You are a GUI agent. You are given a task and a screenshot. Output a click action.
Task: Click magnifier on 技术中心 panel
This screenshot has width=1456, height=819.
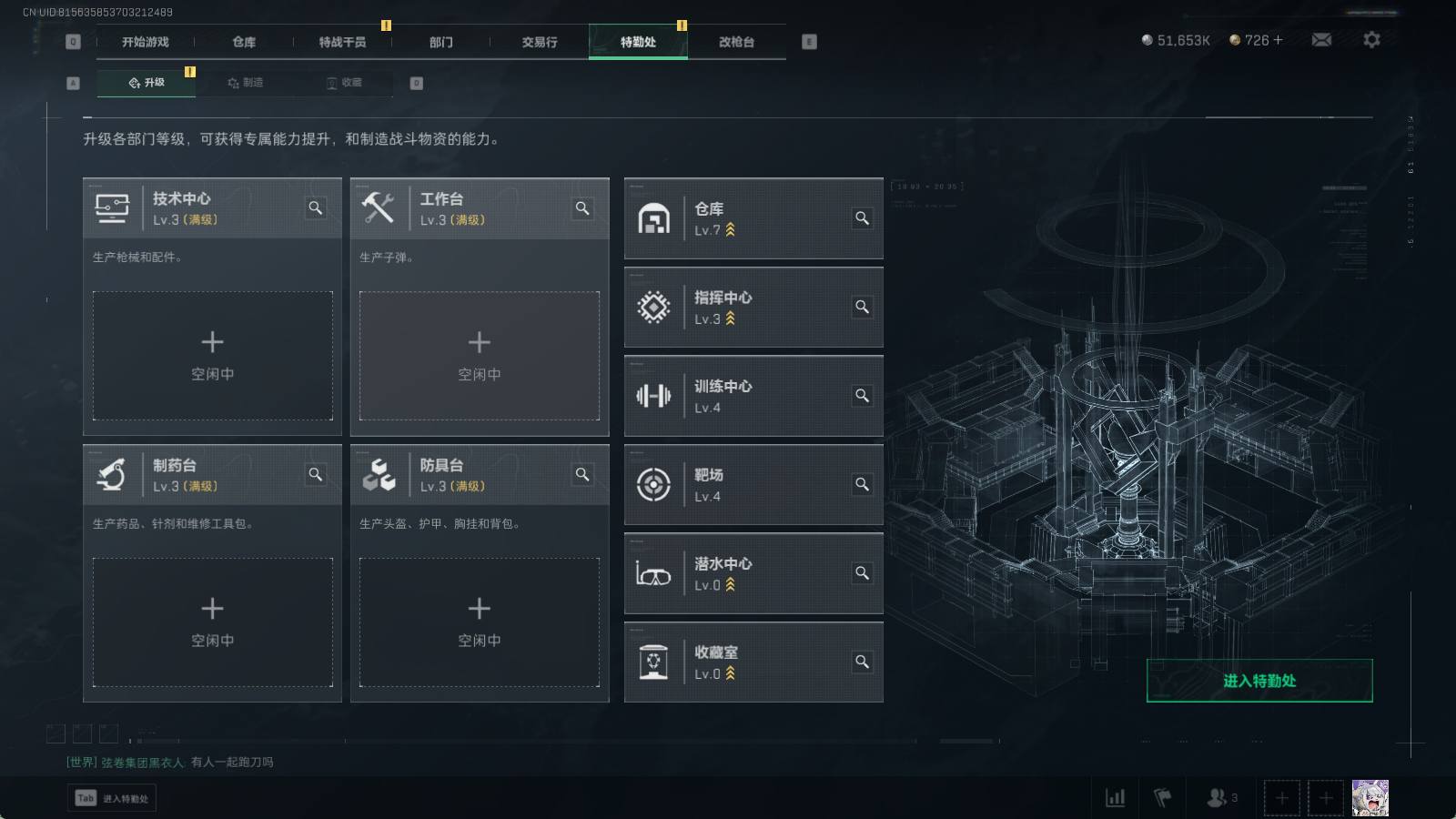[x=316, y=208]
